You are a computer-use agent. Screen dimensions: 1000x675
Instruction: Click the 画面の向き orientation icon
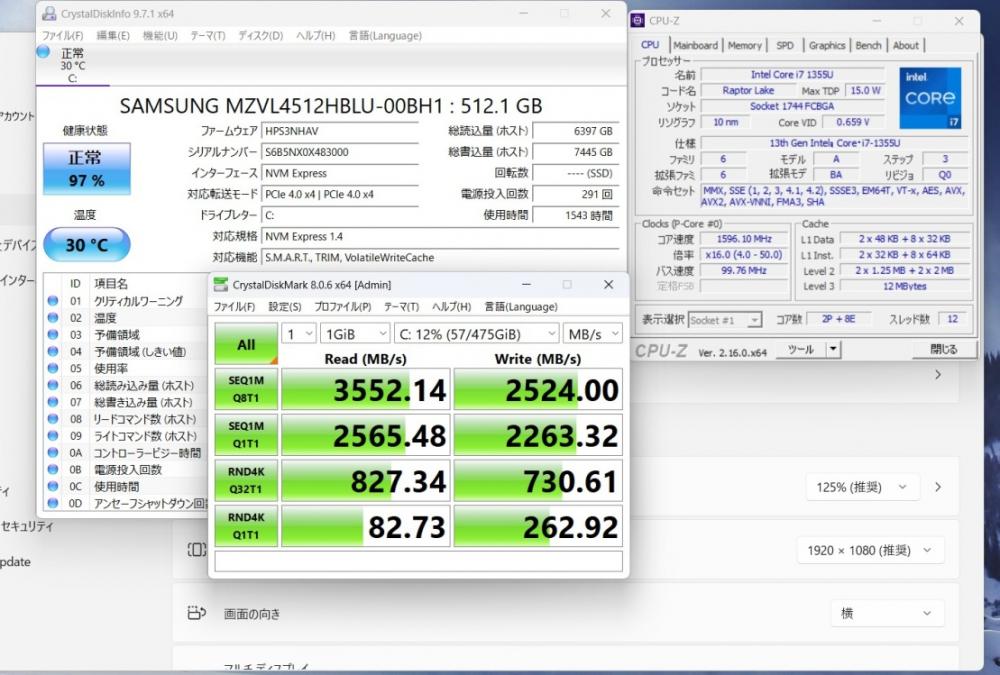(197, 613)
